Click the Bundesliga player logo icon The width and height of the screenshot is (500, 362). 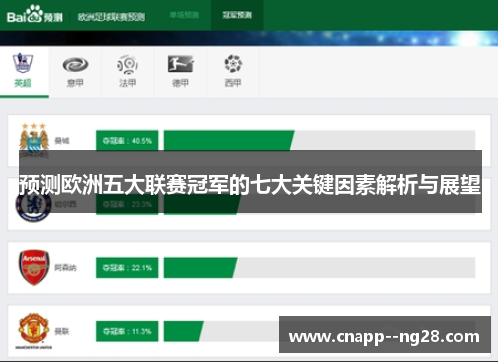click(x=180, y=64)
